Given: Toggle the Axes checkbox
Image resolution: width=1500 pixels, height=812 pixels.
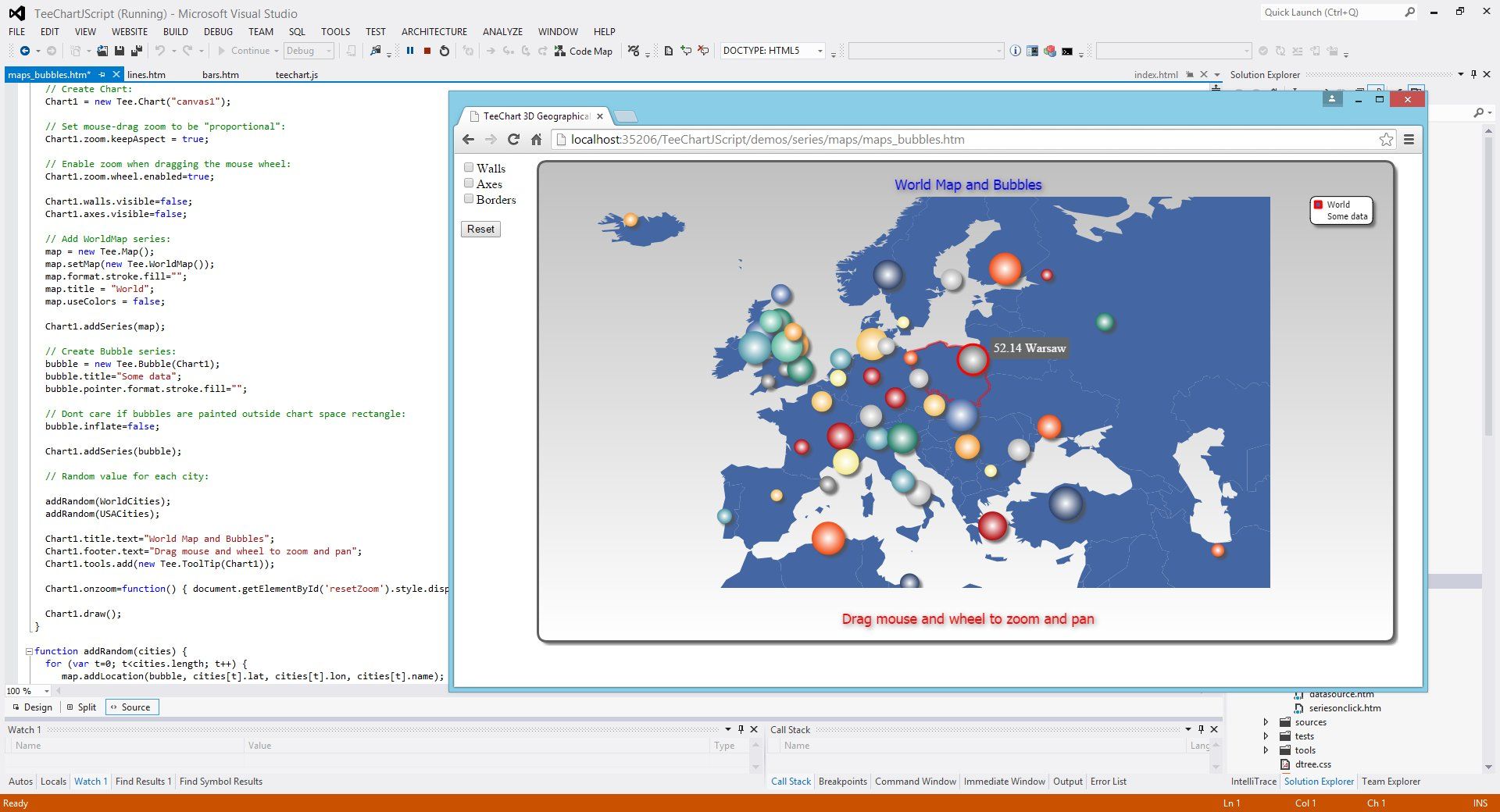Looking at the screenshot, I should [469, 183].
